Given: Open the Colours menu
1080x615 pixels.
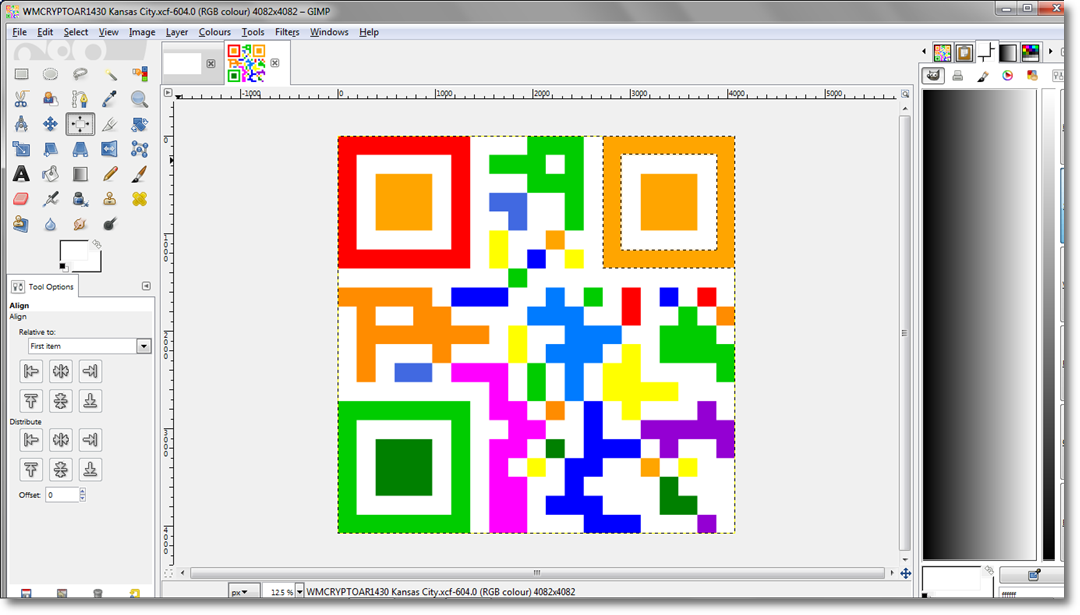Looking at the screenshot, I should pos(215,32).
